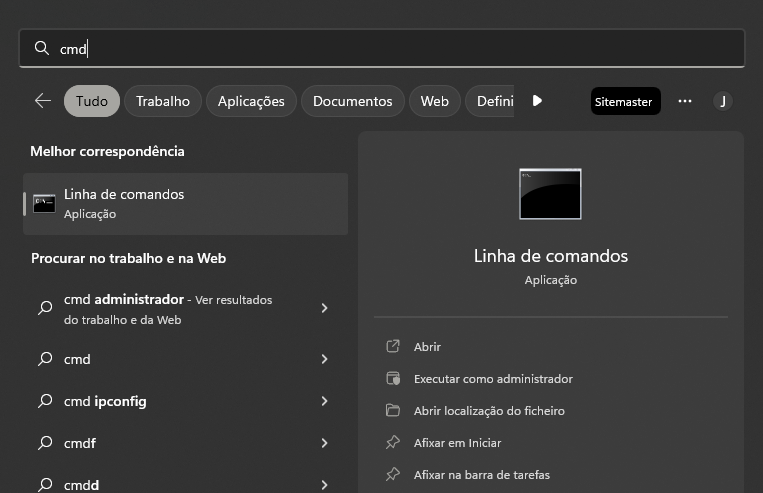Click the Sitemaster button
The image size is (763, 493).
(625, 101)
